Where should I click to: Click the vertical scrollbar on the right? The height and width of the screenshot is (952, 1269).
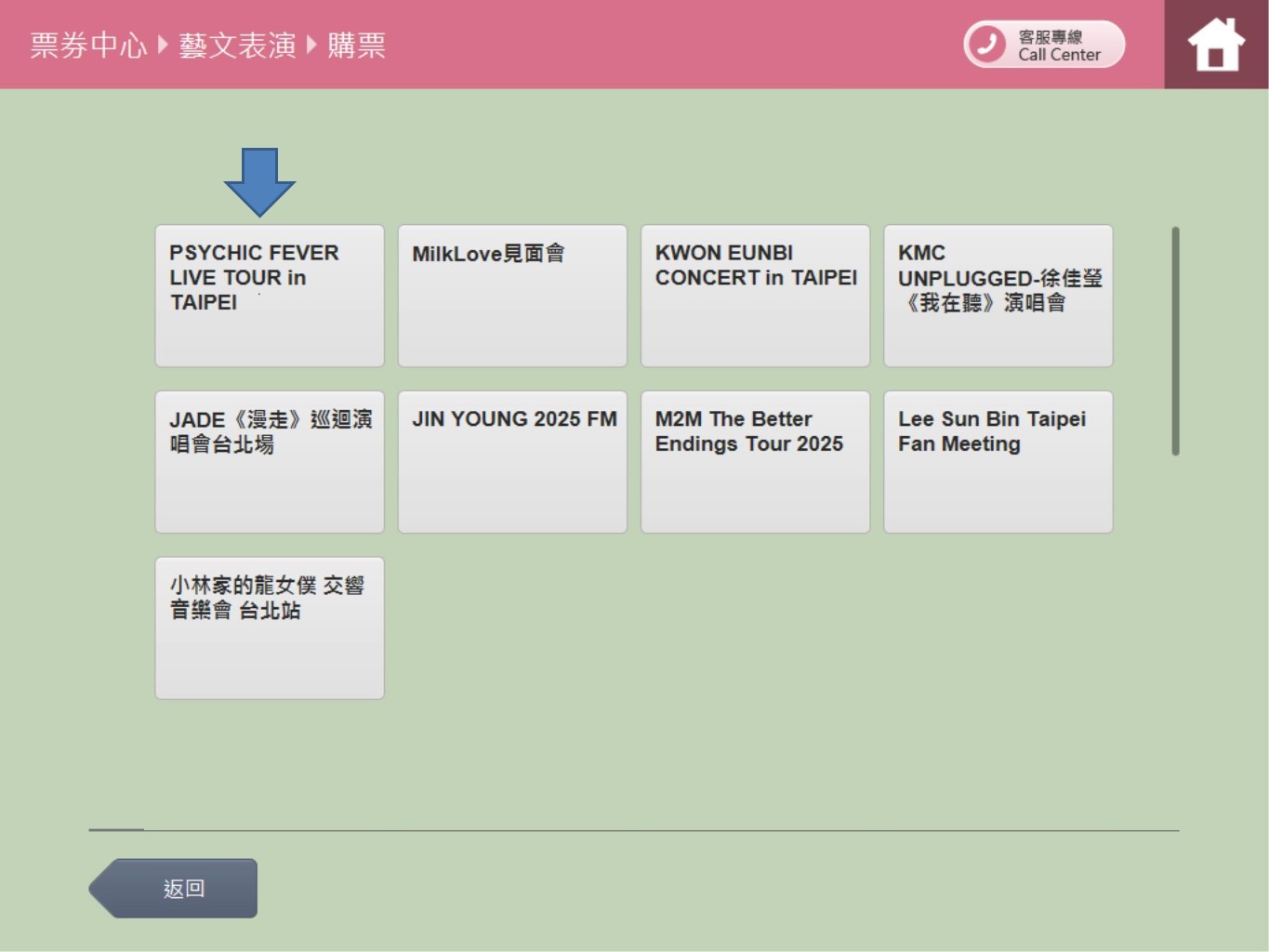(1175, 341)
